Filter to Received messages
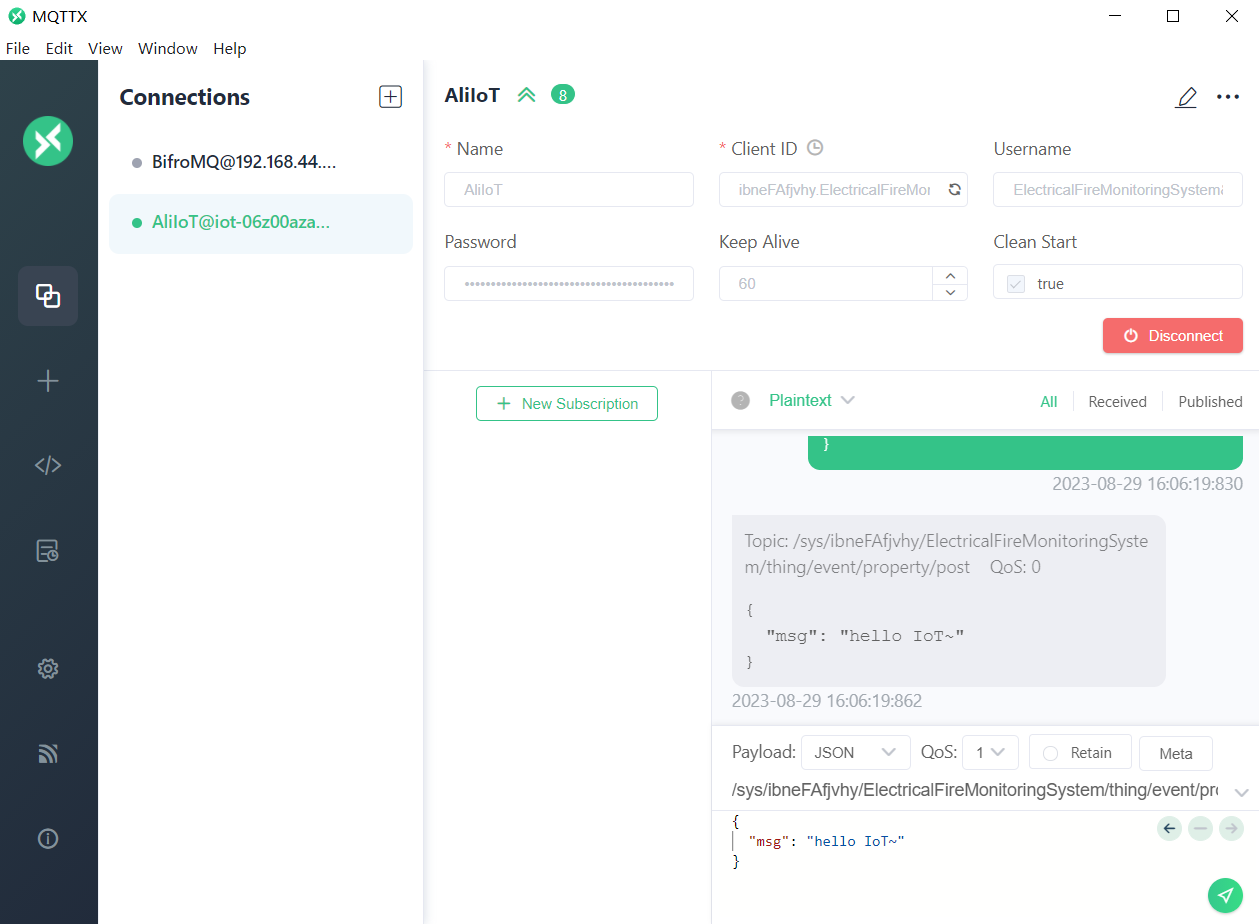This screenshot has height=924, width=1259. (x=1117, y=401)
